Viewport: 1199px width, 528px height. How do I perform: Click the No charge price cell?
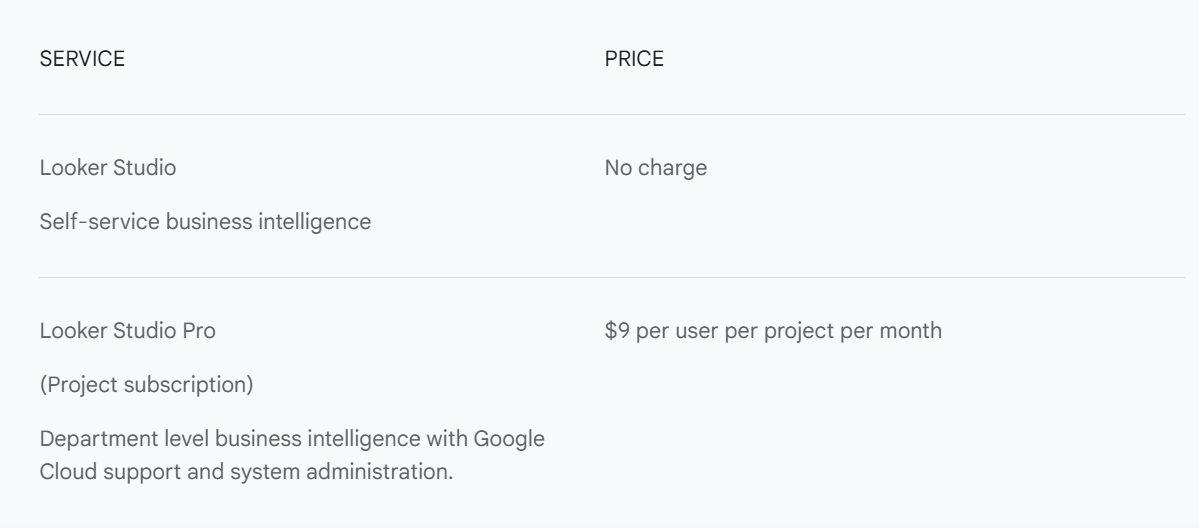(655, 168)
